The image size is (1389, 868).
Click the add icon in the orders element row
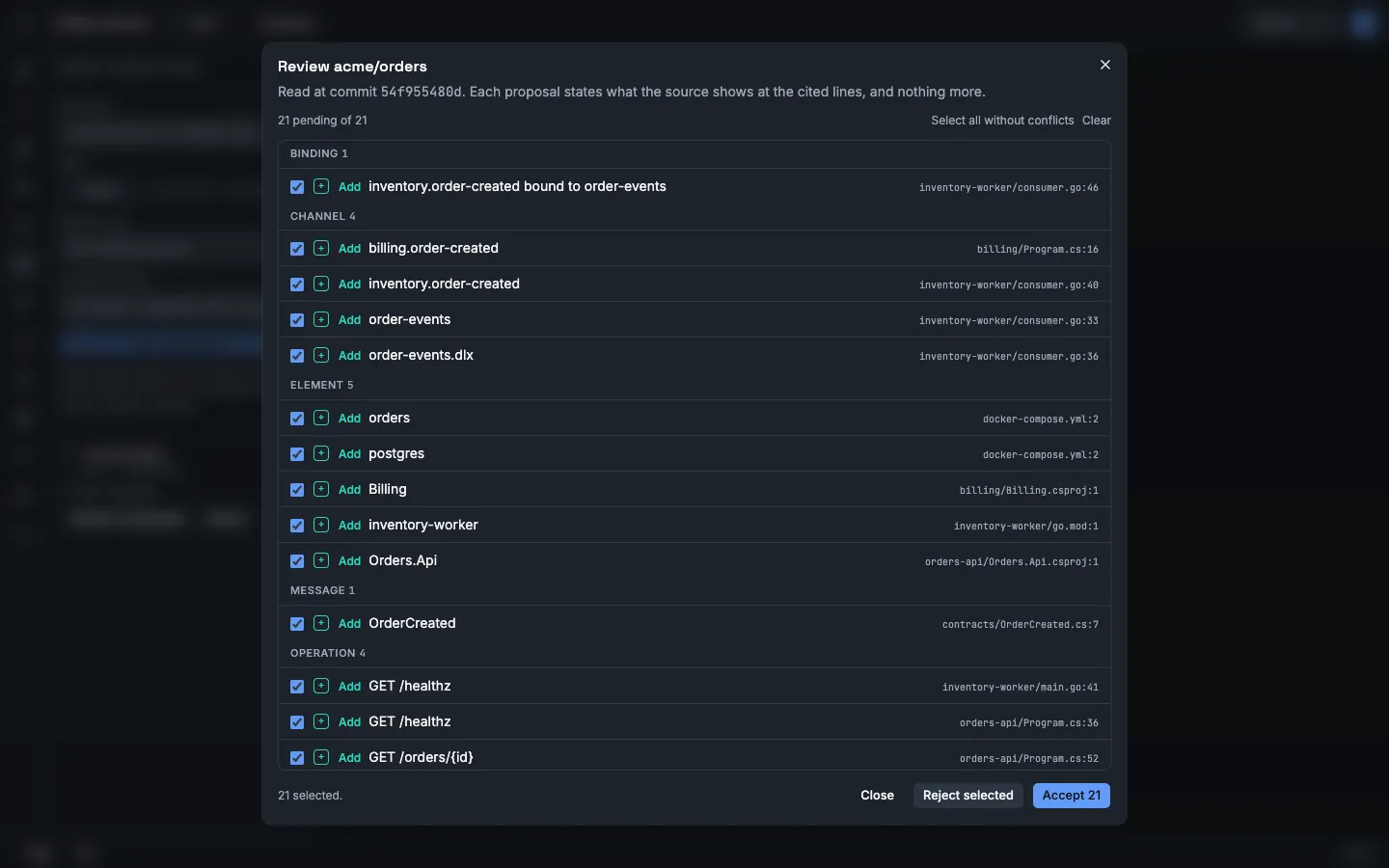[x=321, y=418]
